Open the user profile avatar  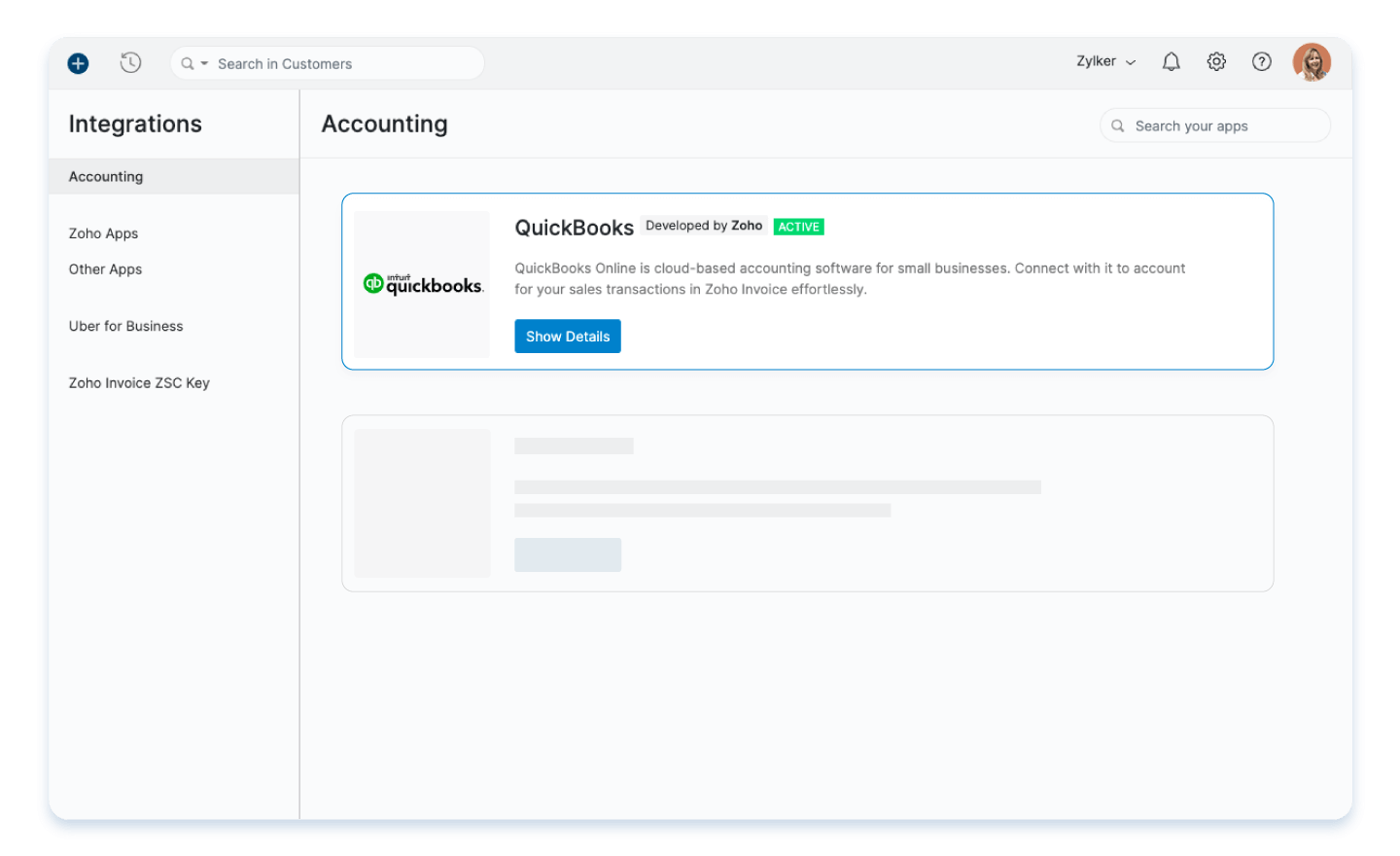pyautogui.click(x=1312, y=61)
